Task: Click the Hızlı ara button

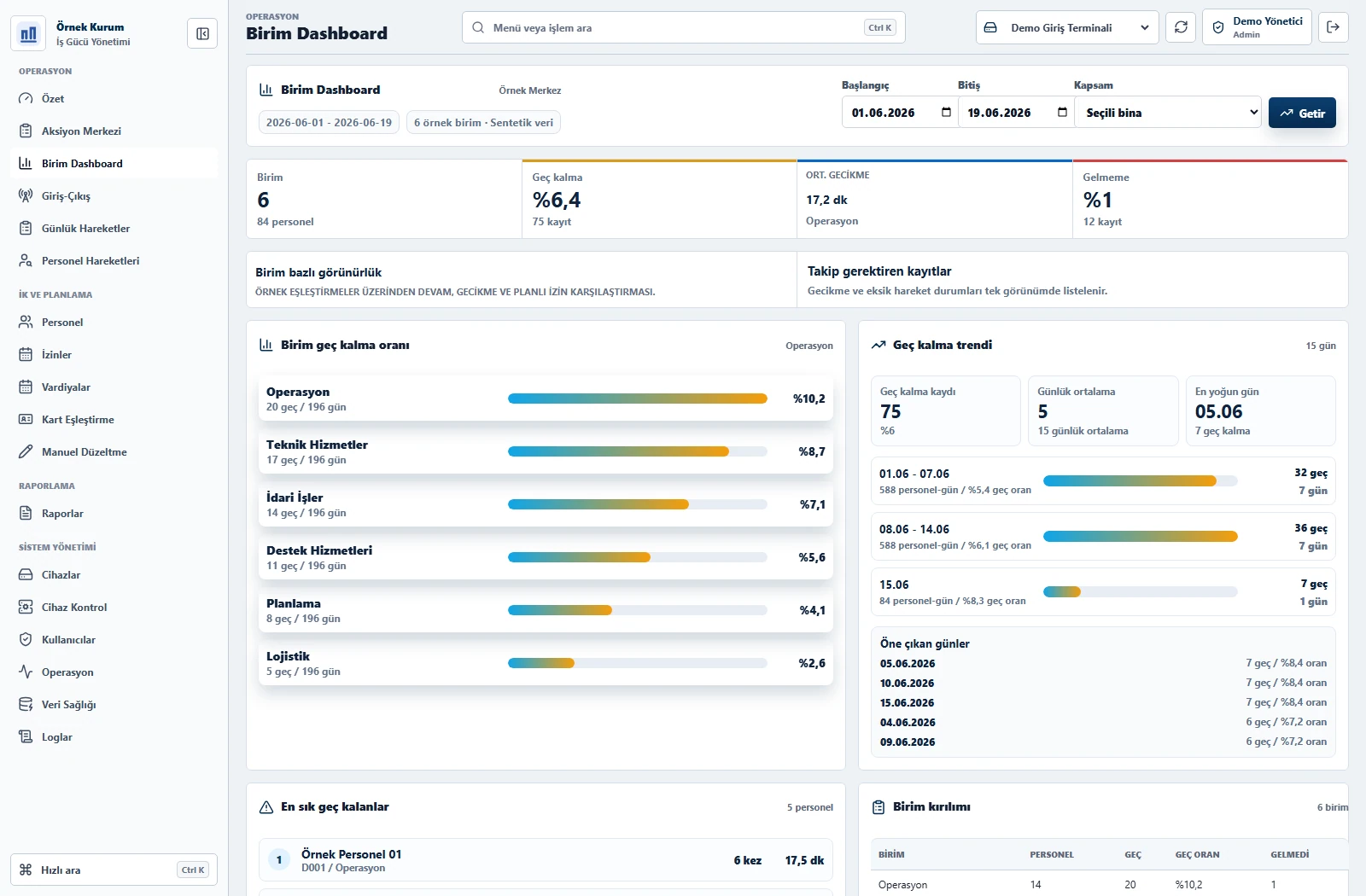Action: click(114, 870)
